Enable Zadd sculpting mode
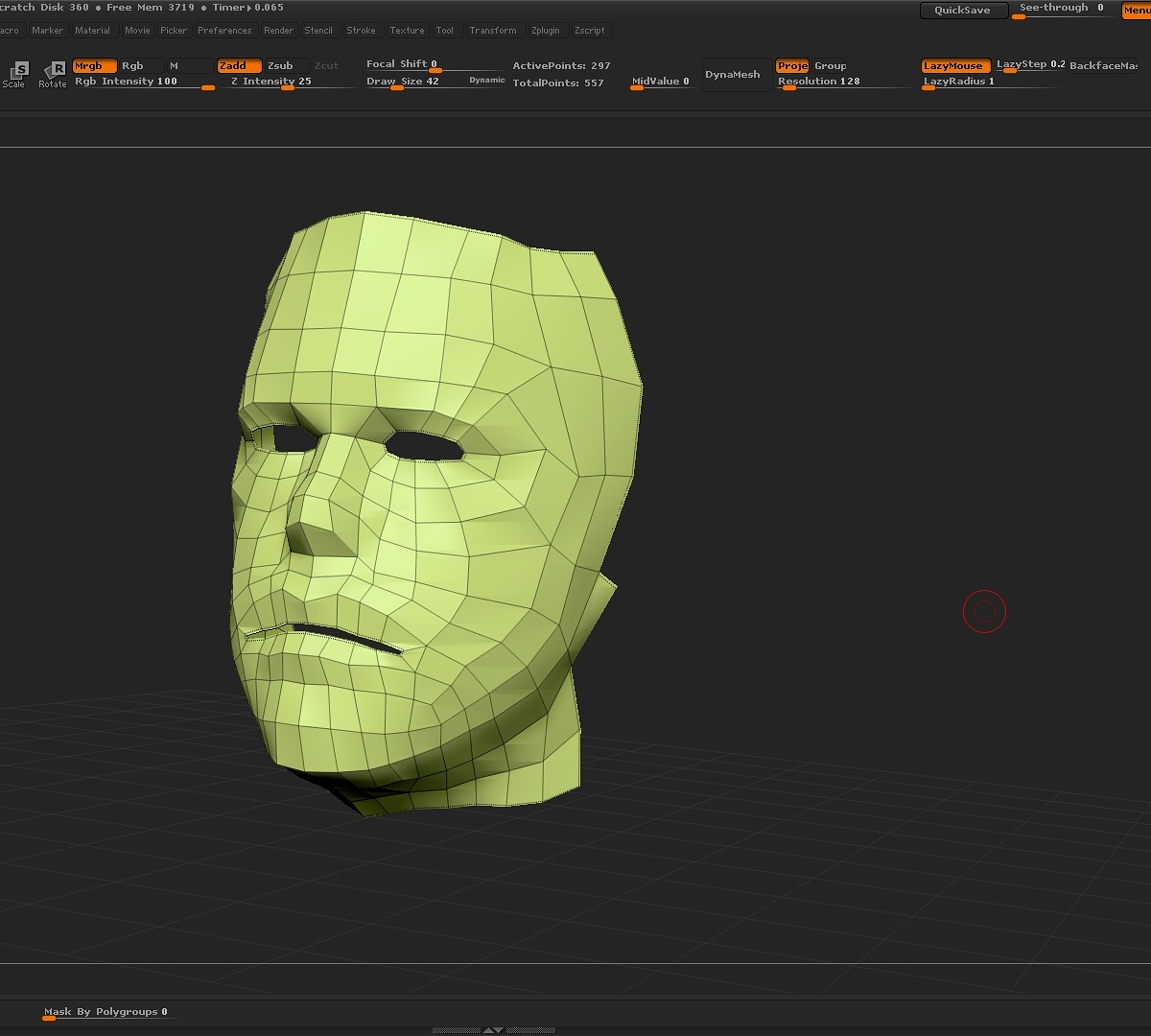The height and width of the screenshot is (1036, 1151). 239,66
